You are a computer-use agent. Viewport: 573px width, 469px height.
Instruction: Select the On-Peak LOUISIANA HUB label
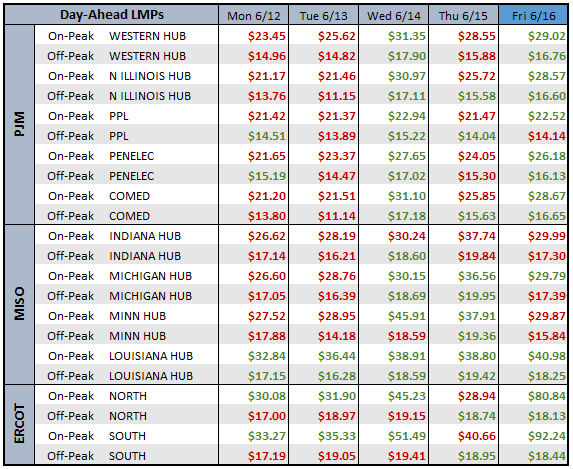pos(120,356)
